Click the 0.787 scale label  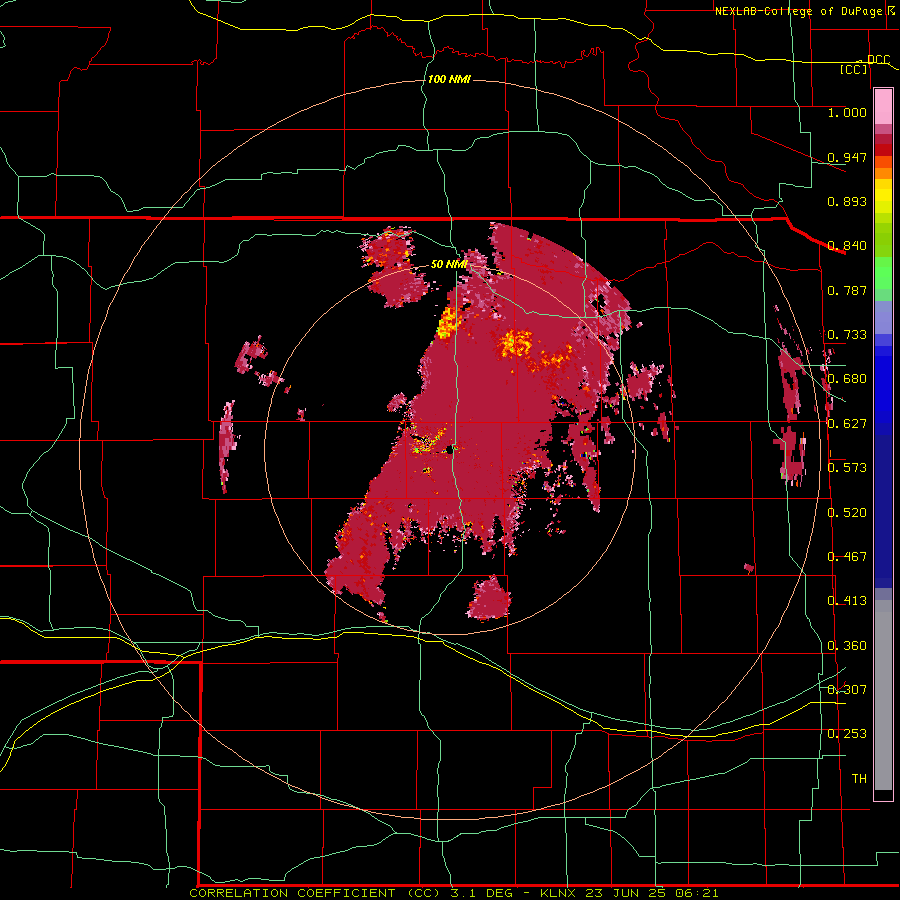pyautogui.click(x=847, y=290)
